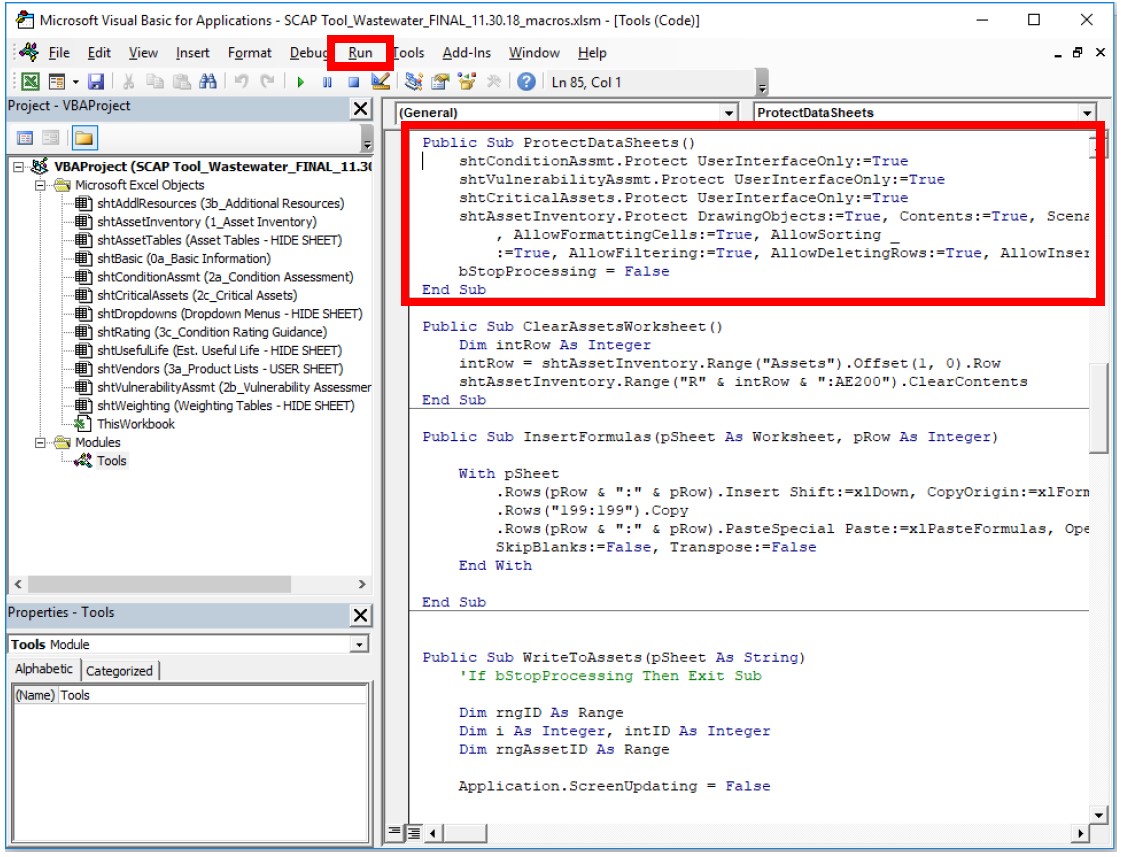Save the project with the floppy icon
Image resolution: width=1124 pixels, height=857 pixels.
pyautogui.click(x=96, y=82)
